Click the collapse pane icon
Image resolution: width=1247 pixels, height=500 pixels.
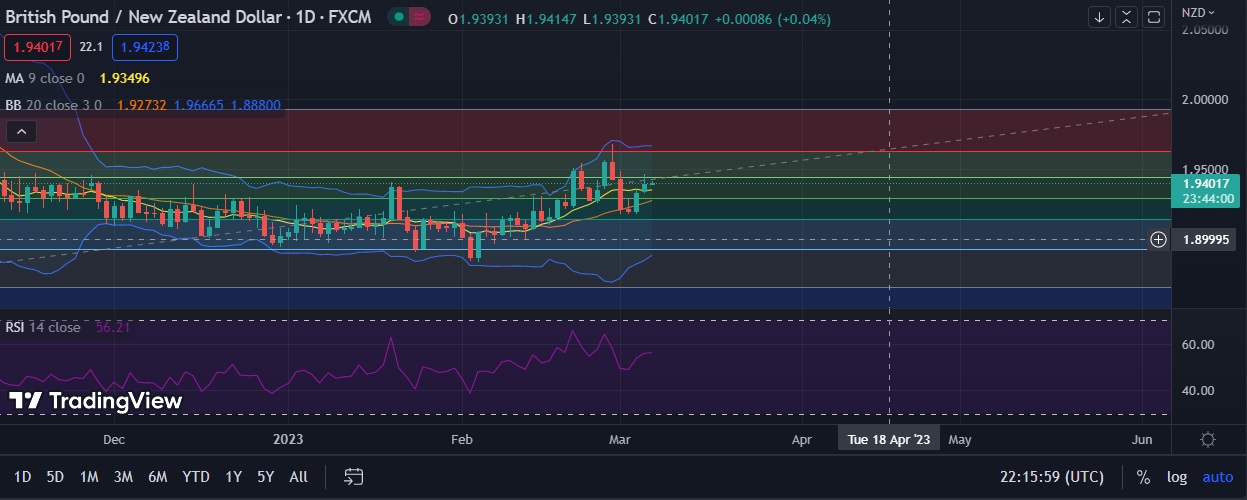coord(1127,17)
